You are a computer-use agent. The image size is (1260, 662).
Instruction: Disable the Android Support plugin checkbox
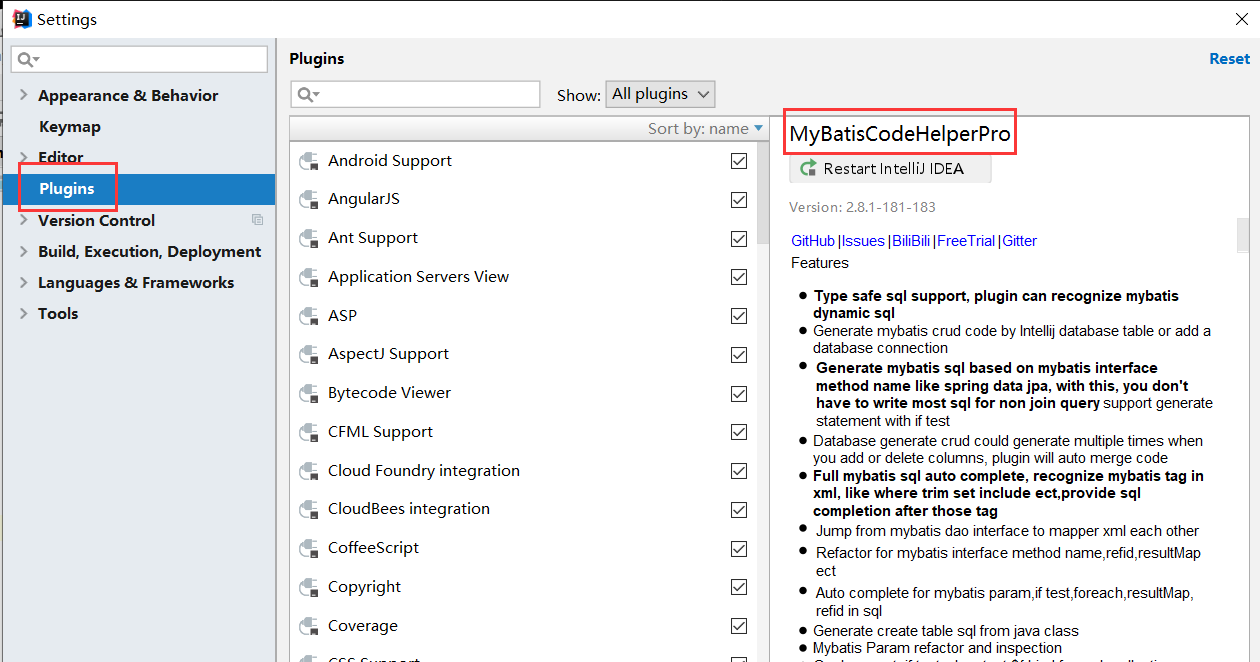click(739, 161)
